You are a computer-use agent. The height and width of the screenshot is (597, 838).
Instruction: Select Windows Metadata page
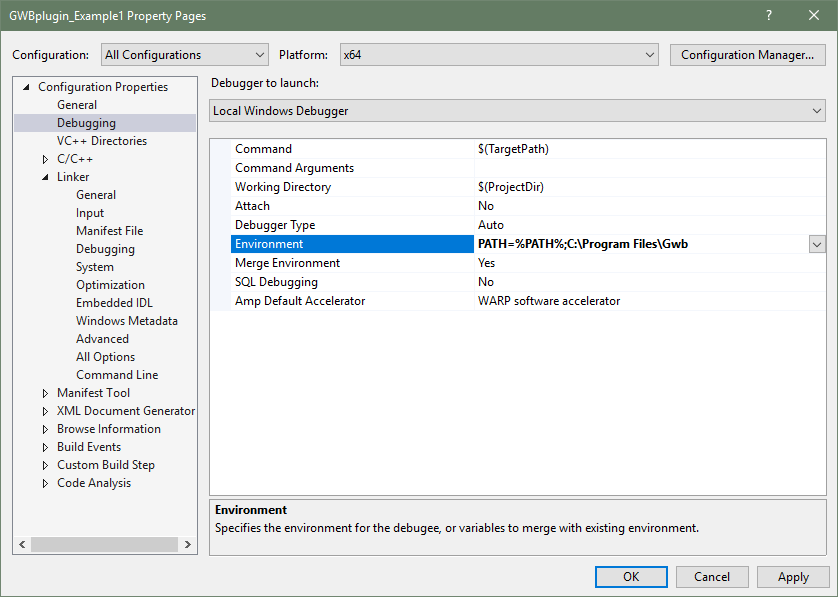point(127,321)
